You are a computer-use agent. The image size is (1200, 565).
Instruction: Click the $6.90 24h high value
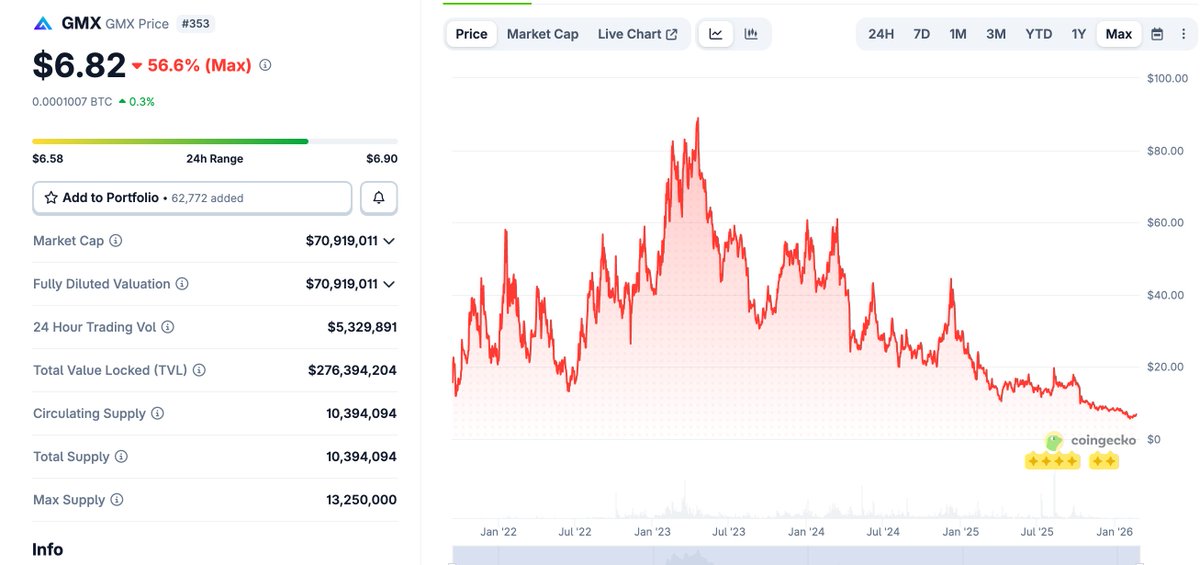click(x=382, y=159)
